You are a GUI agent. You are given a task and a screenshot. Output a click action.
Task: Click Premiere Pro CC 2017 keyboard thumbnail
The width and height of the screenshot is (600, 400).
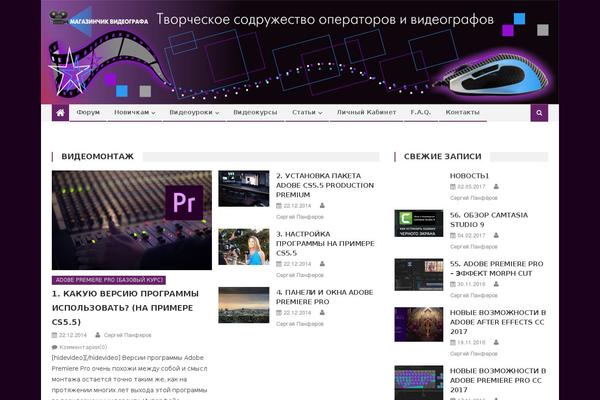pos(419,383)
